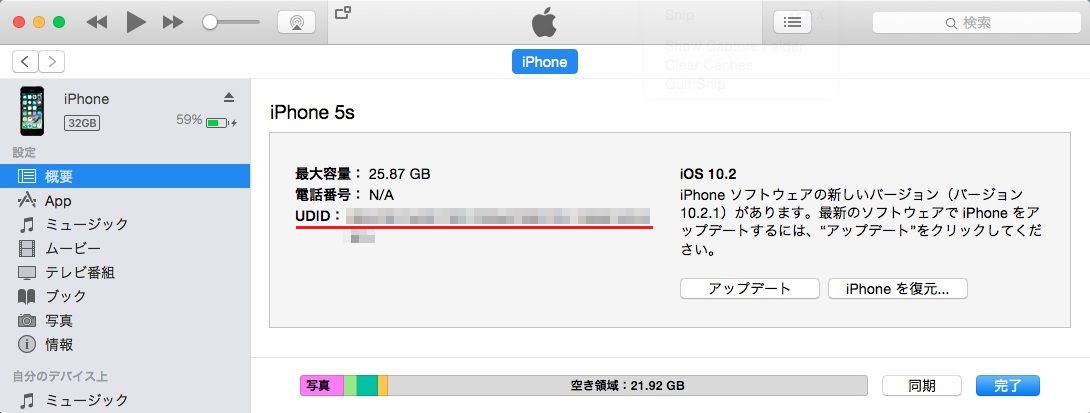Skip to the next track
The height and width of the screenshot is (413, 1090).
172,22
